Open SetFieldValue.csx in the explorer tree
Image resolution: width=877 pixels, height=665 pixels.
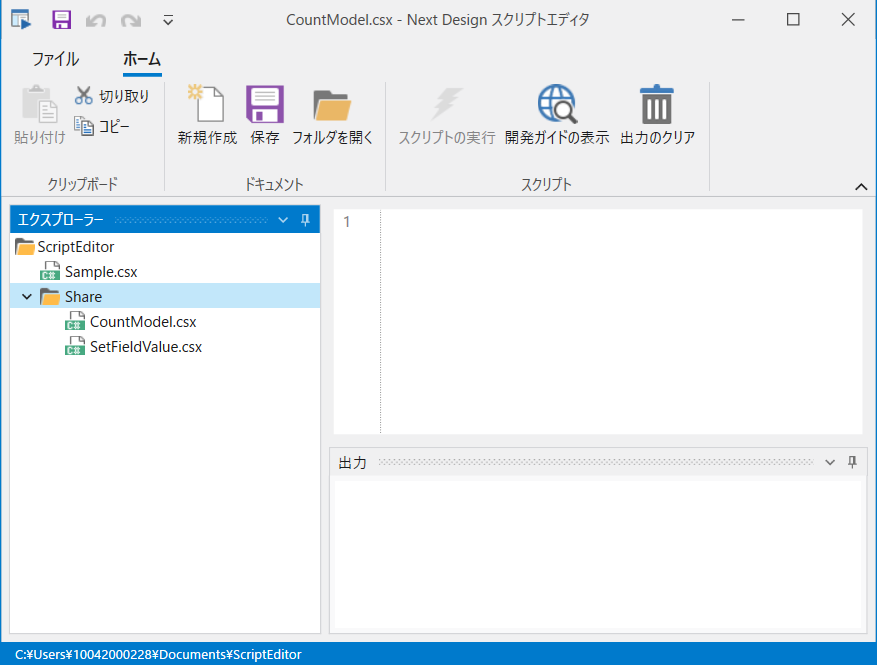click(x=145, y=347)
